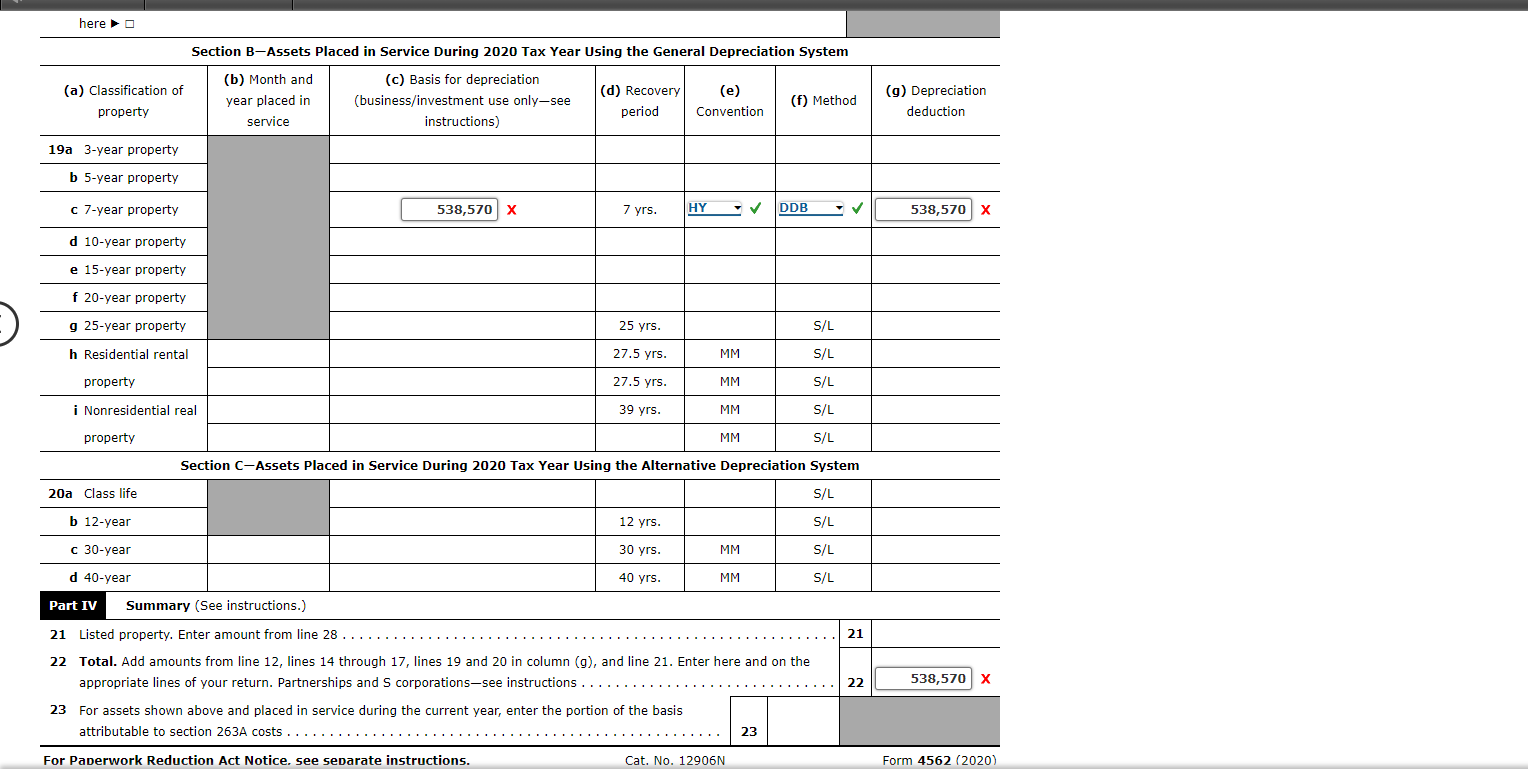Viewport: 1528px width, 782px height.
Task: Click the 'Cat. No. 12906N' footer text
Action: pos(675,761)
